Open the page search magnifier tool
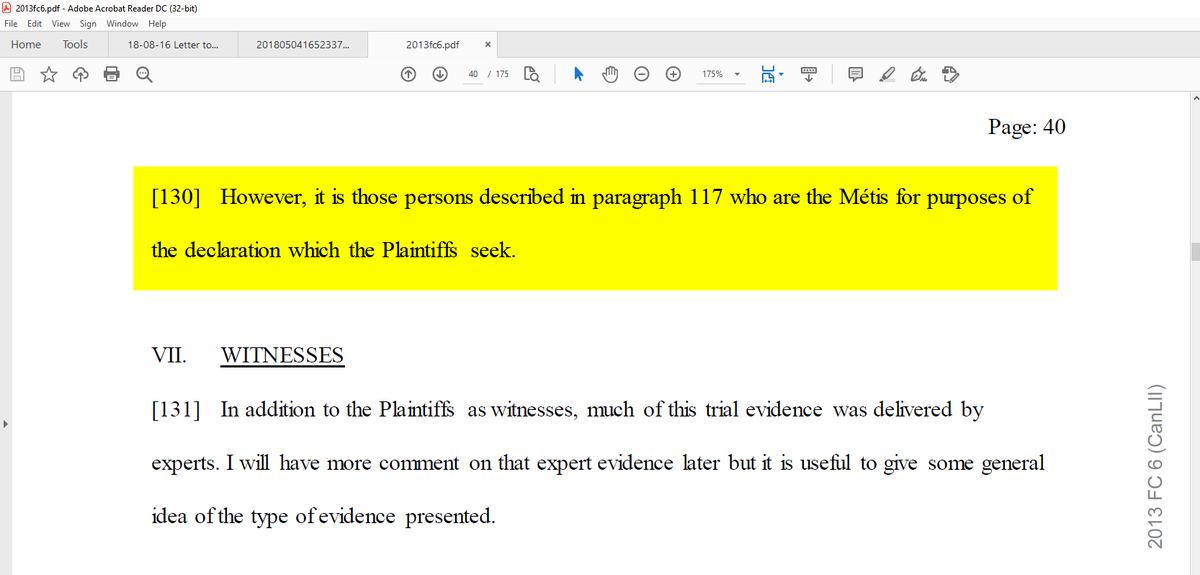The width and height of the screenshot is (1200, 575). pyautogui.click(x=532, y=74)
